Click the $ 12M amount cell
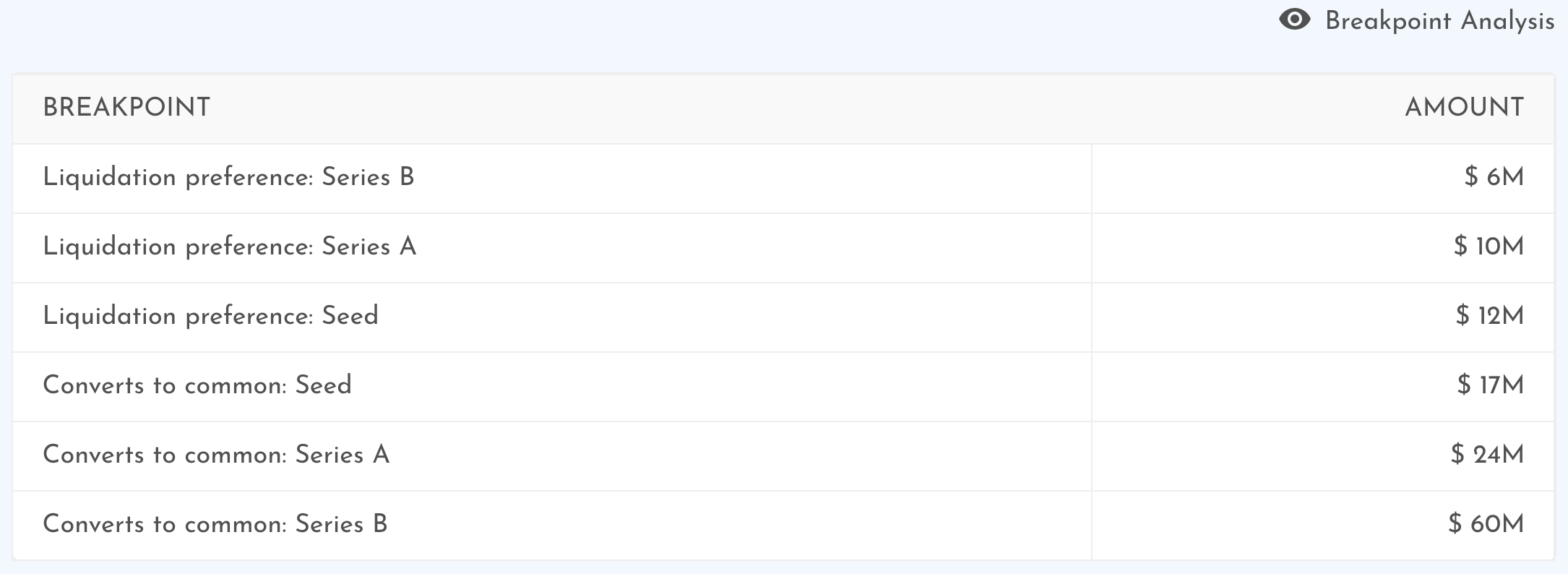 pyautogui.click(x=1323, y=317)
